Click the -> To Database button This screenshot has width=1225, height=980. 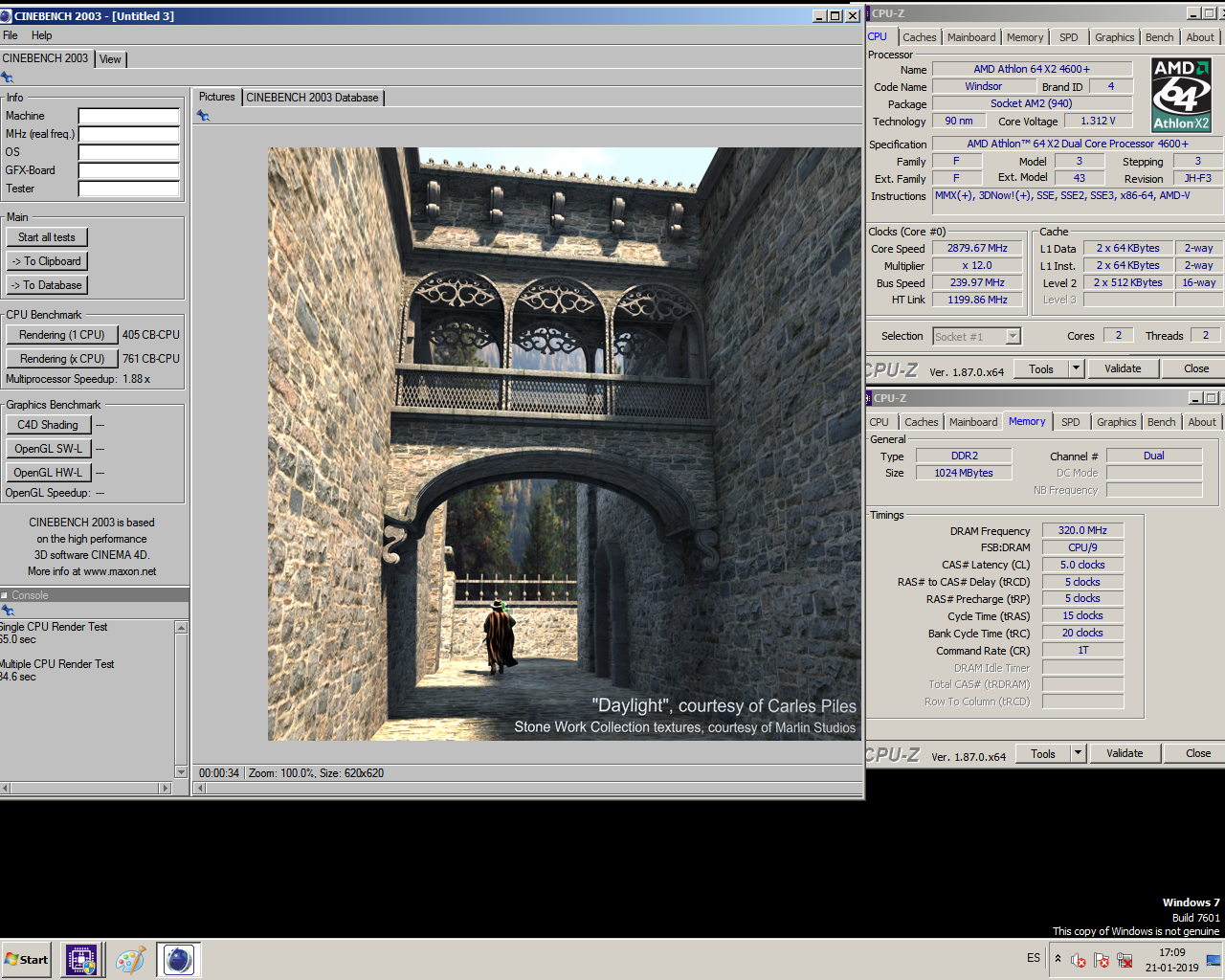tap(47, 285)
